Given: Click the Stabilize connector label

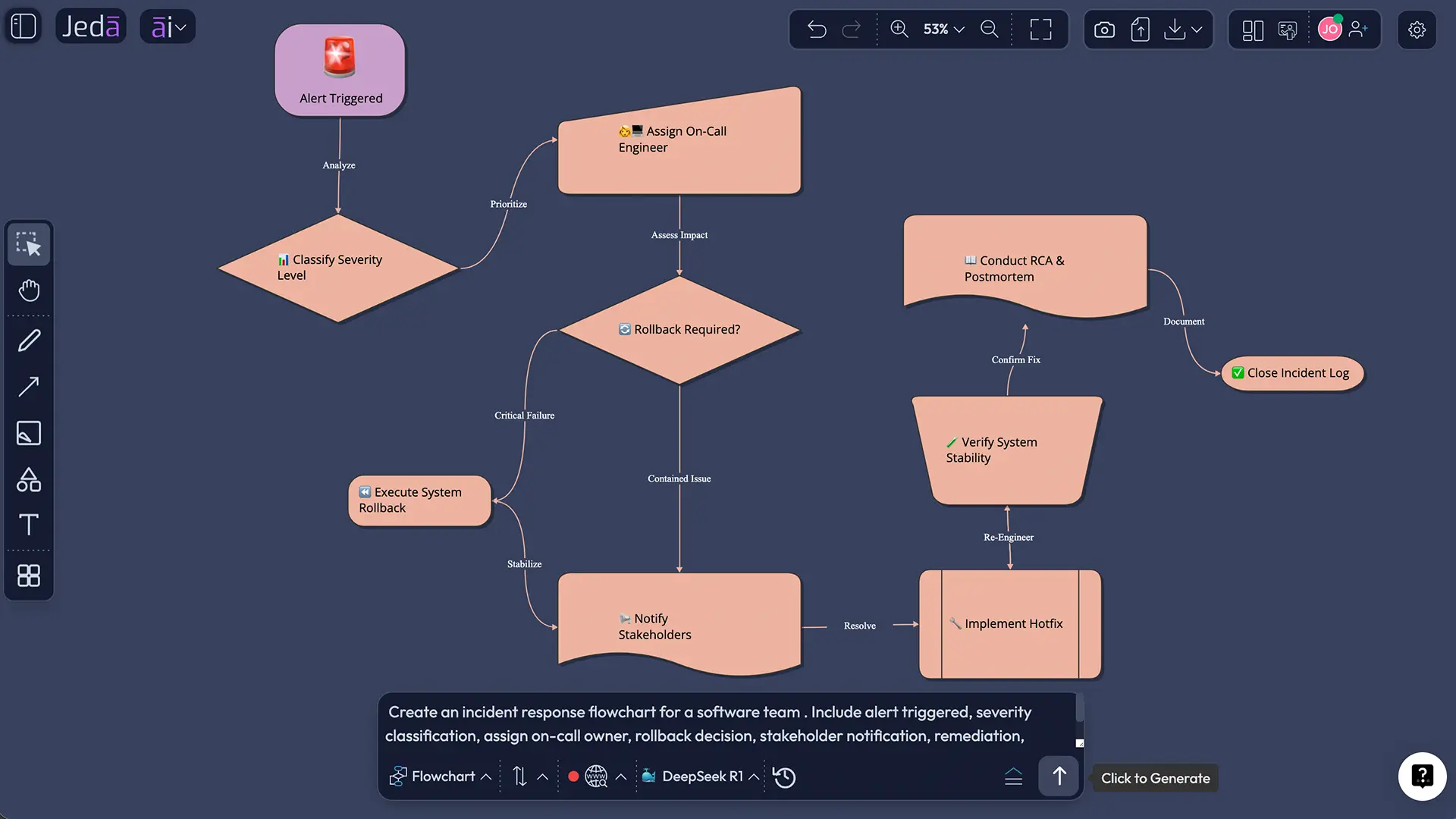Looking at the screenshot, I should [x=525, y=564].
